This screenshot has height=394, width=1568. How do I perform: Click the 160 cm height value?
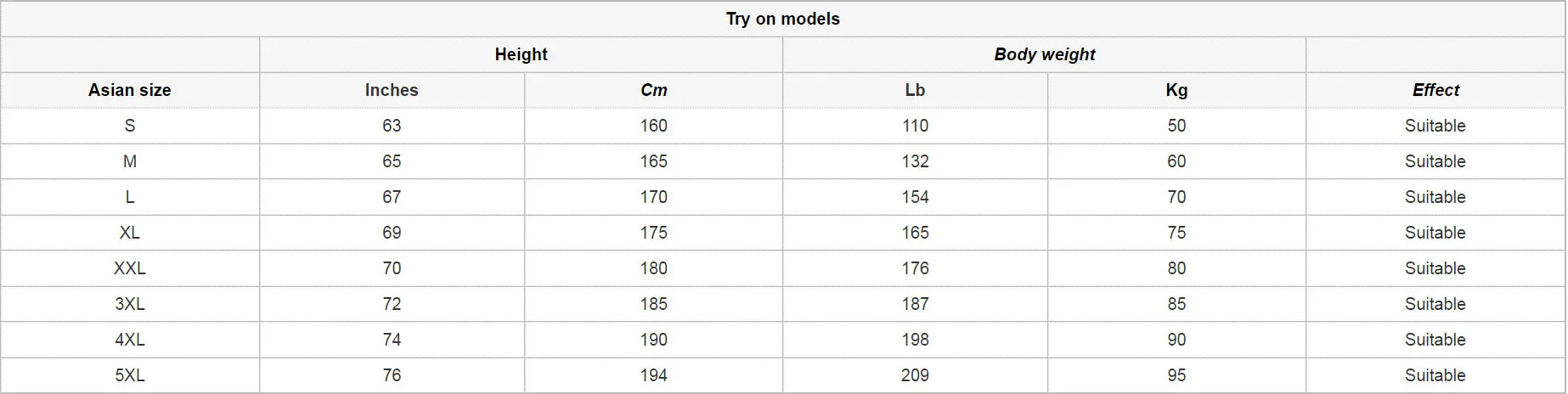click(x=653, y=126)
